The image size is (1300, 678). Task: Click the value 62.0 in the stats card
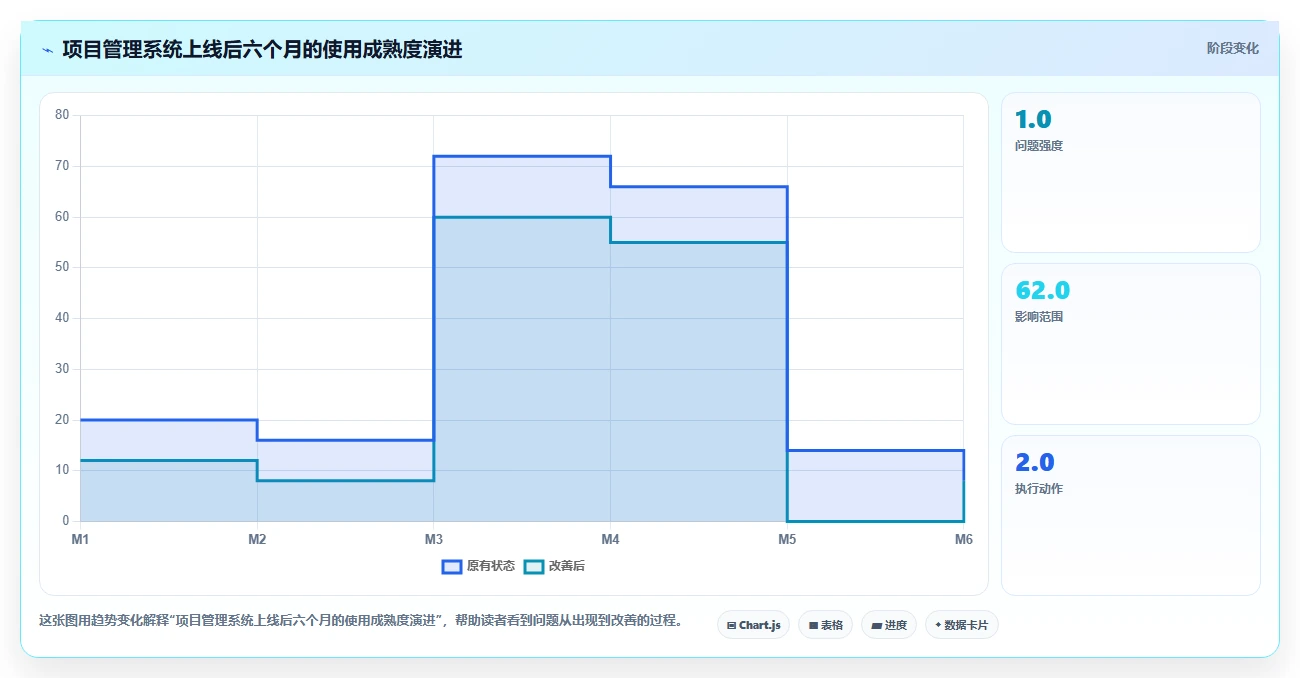point(1042,291)
